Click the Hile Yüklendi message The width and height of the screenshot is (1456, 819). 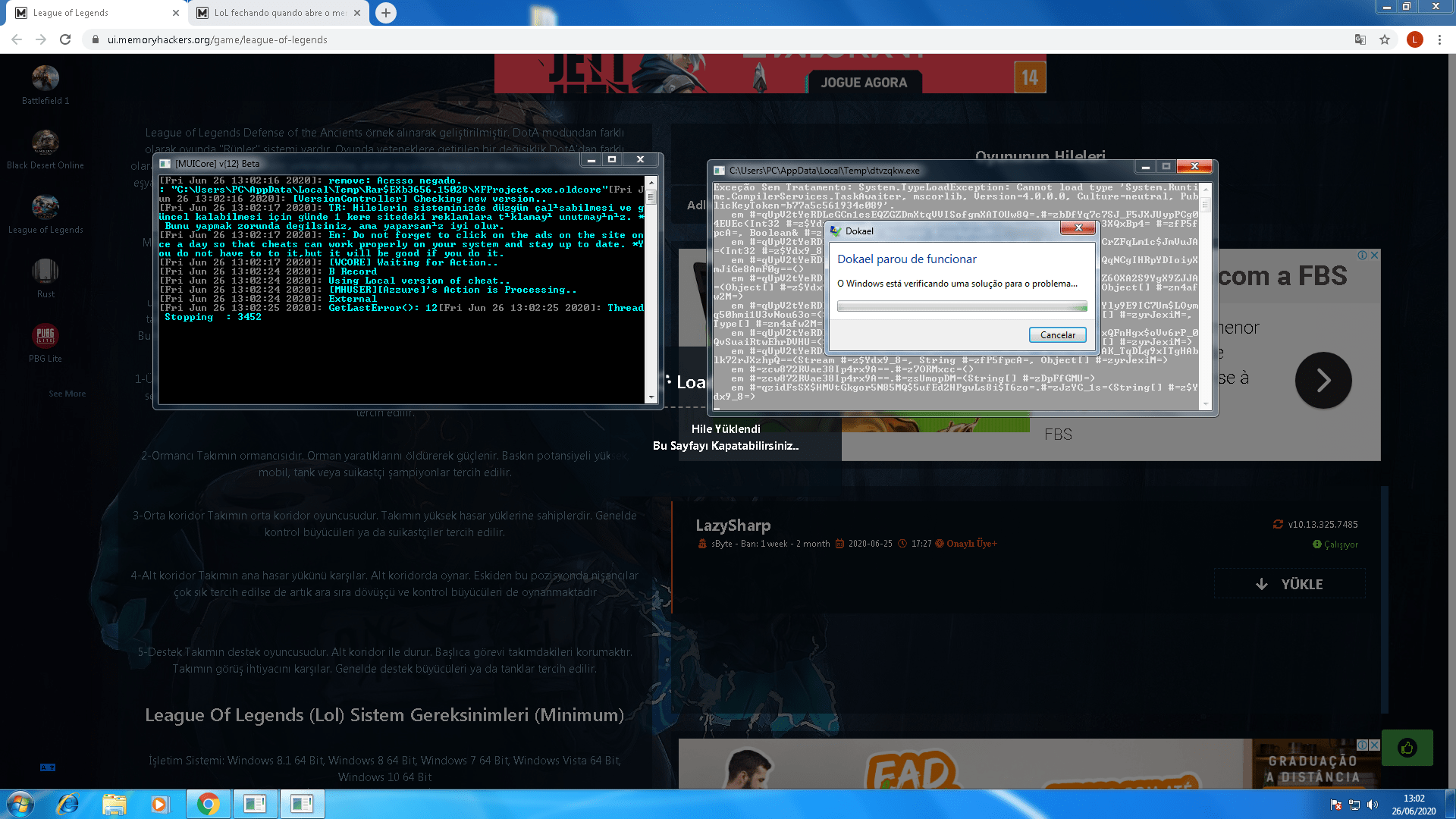pyautogui.click(x=726, y=429)
